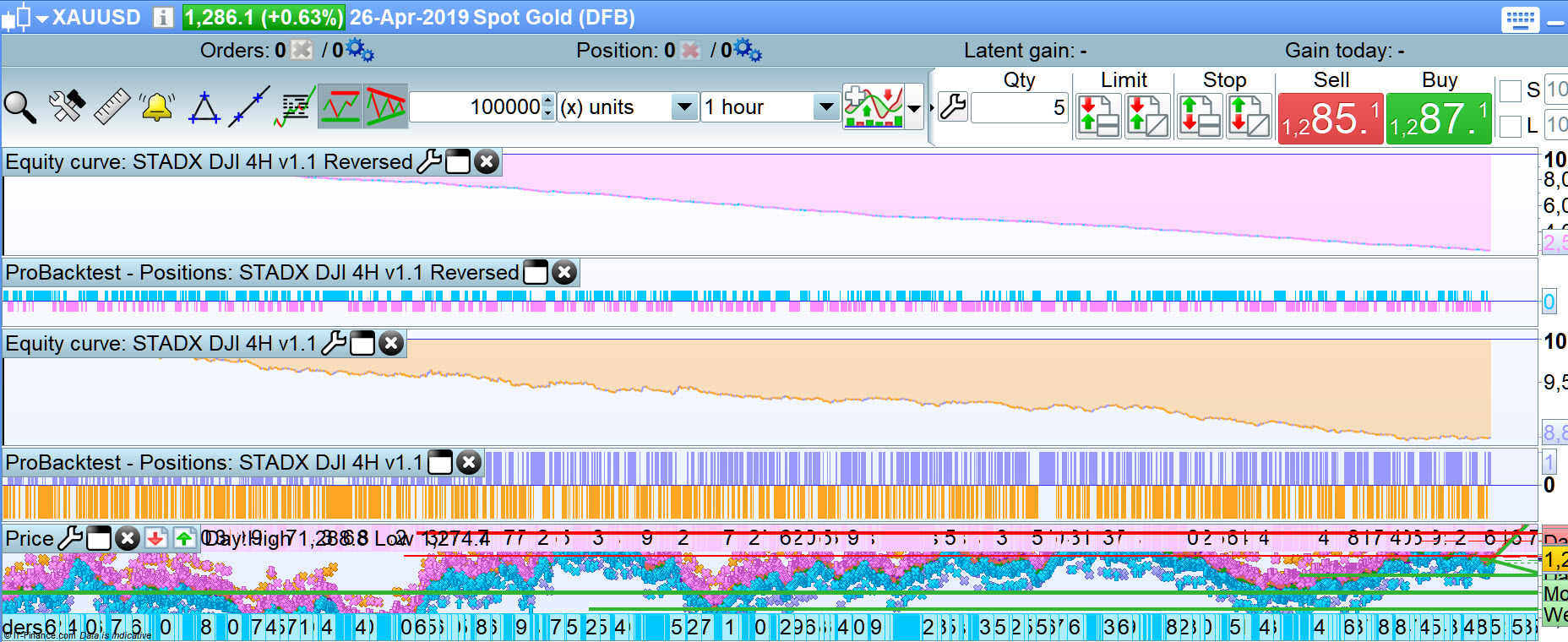Open the ProBacktest trading system icon

pos(295,107)
